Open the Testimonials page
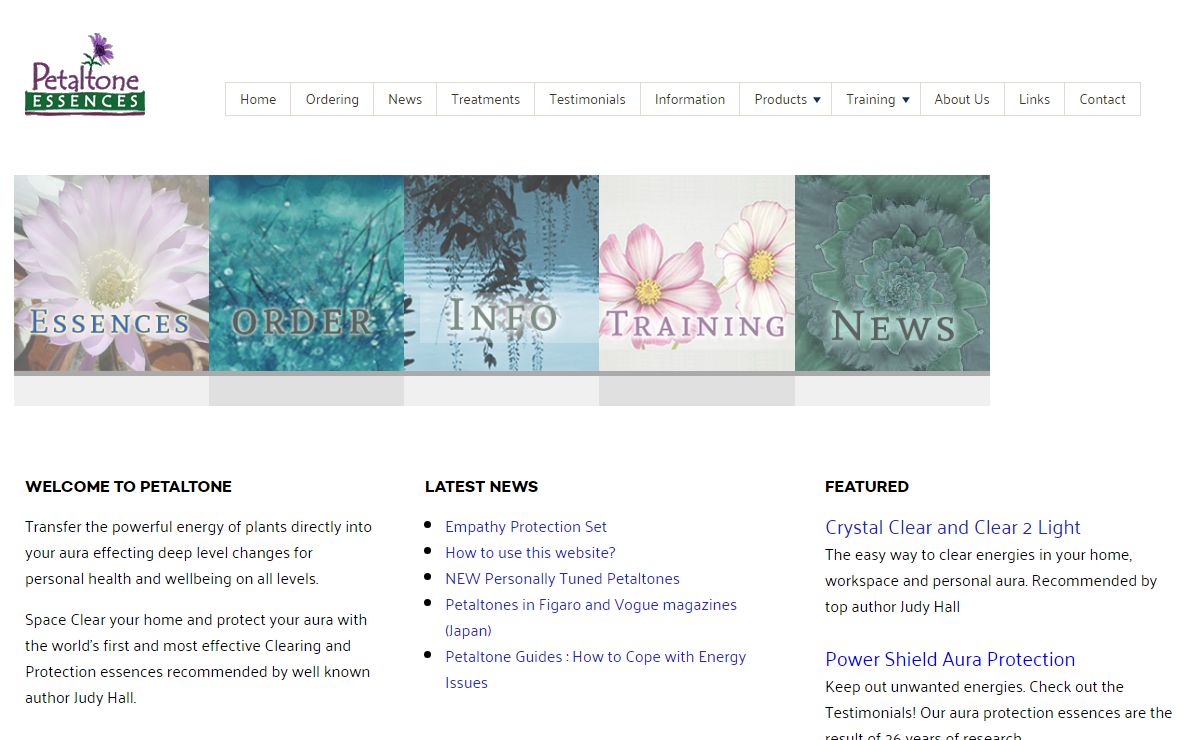Screen dimensions: 1200x740 point(587,99)
